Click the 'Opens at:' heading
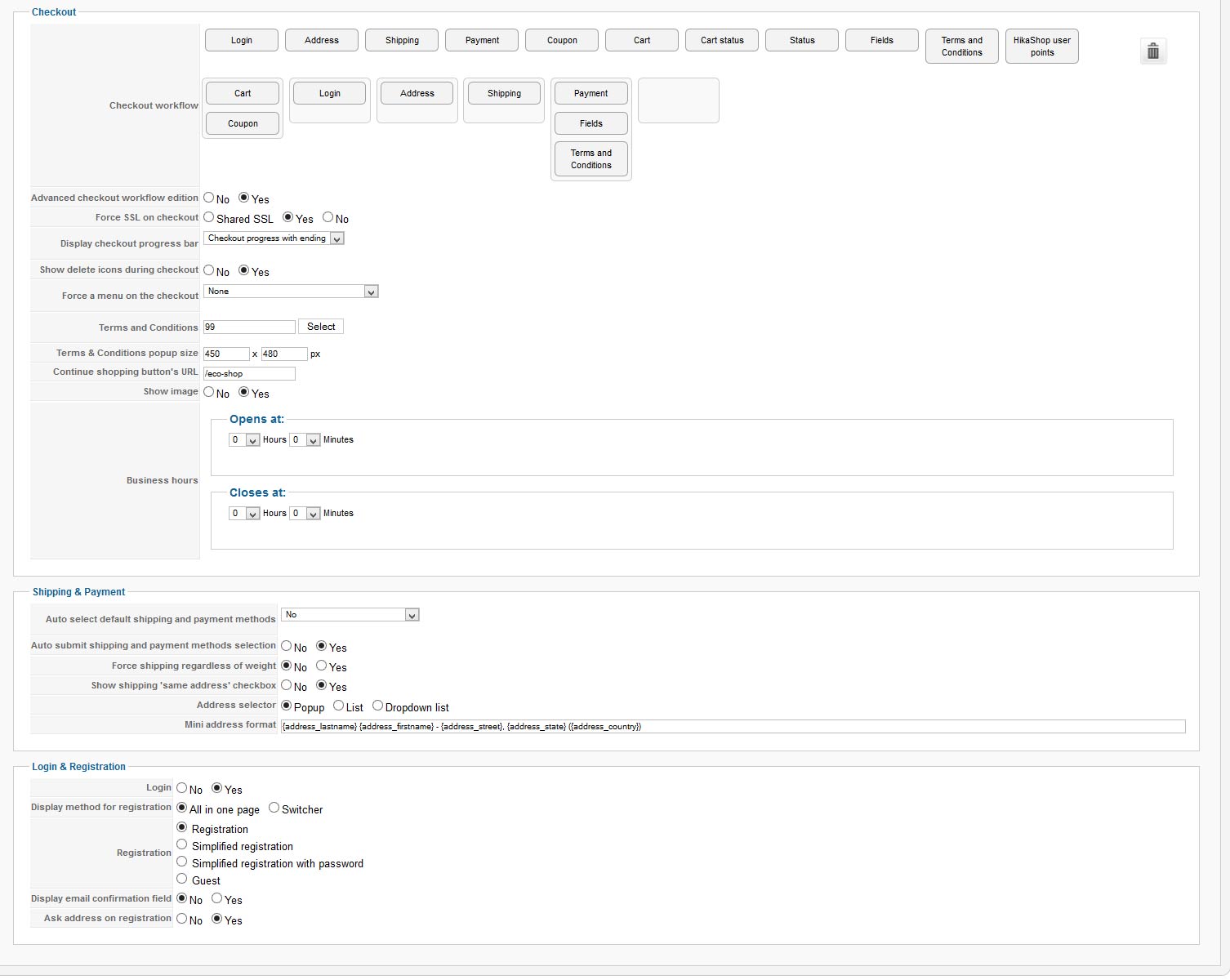This screenshot has width=1230, height=980. pyautogui.click(x=256, y=419)
